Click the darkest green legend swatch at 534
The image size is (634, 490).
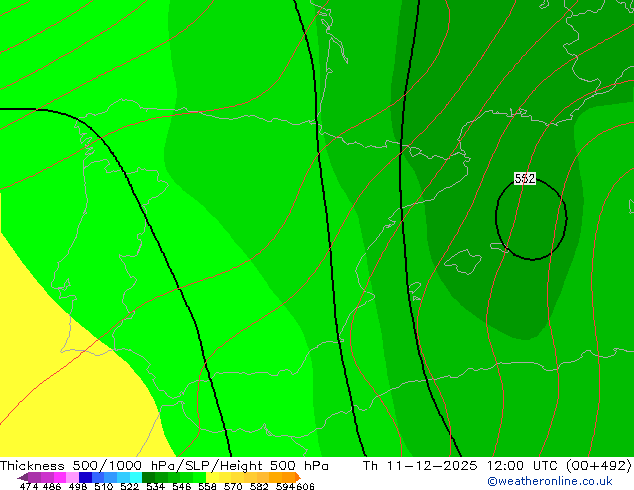coord(148,477)
